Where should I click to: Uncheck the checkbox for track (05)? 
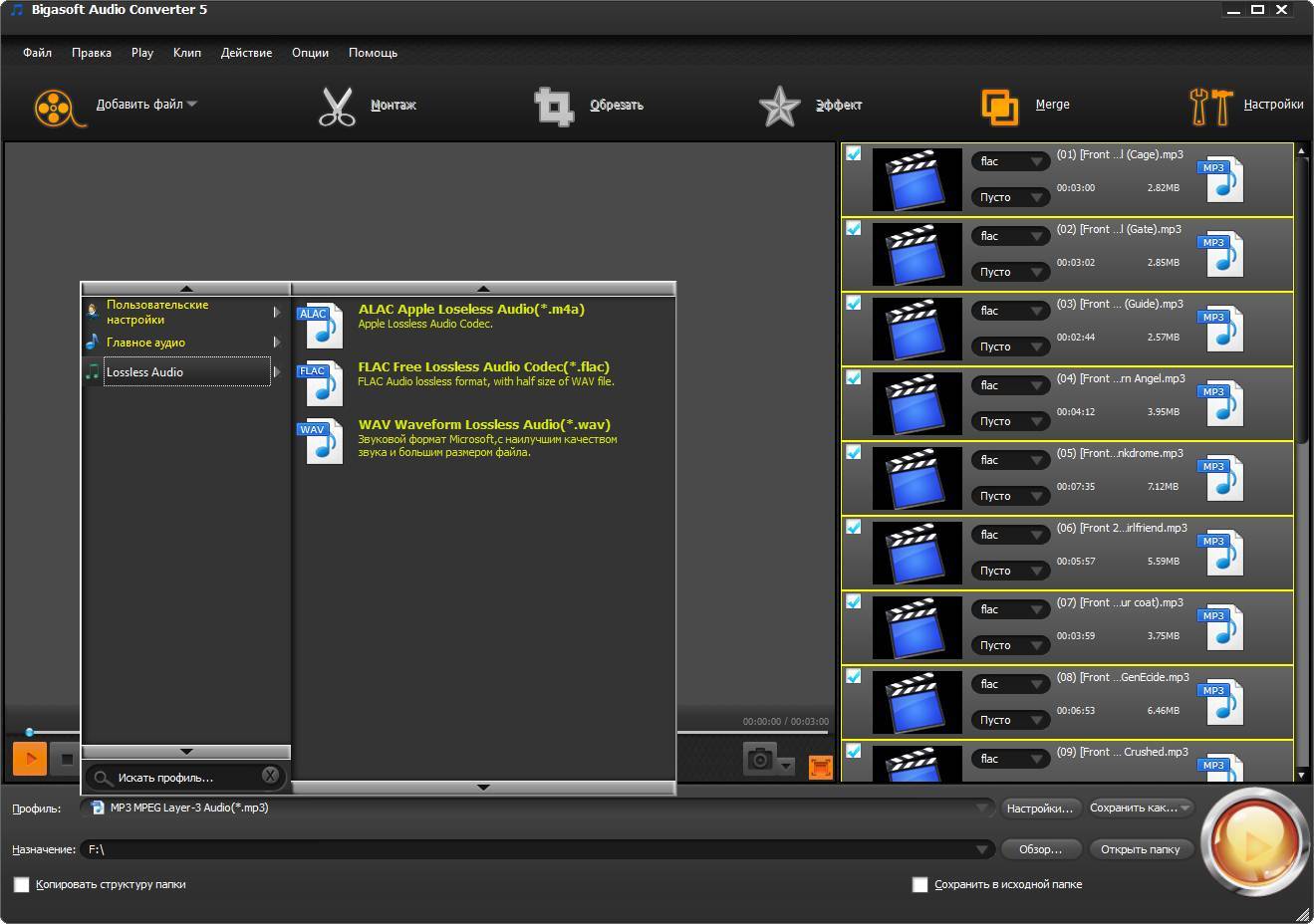[853, 452]
